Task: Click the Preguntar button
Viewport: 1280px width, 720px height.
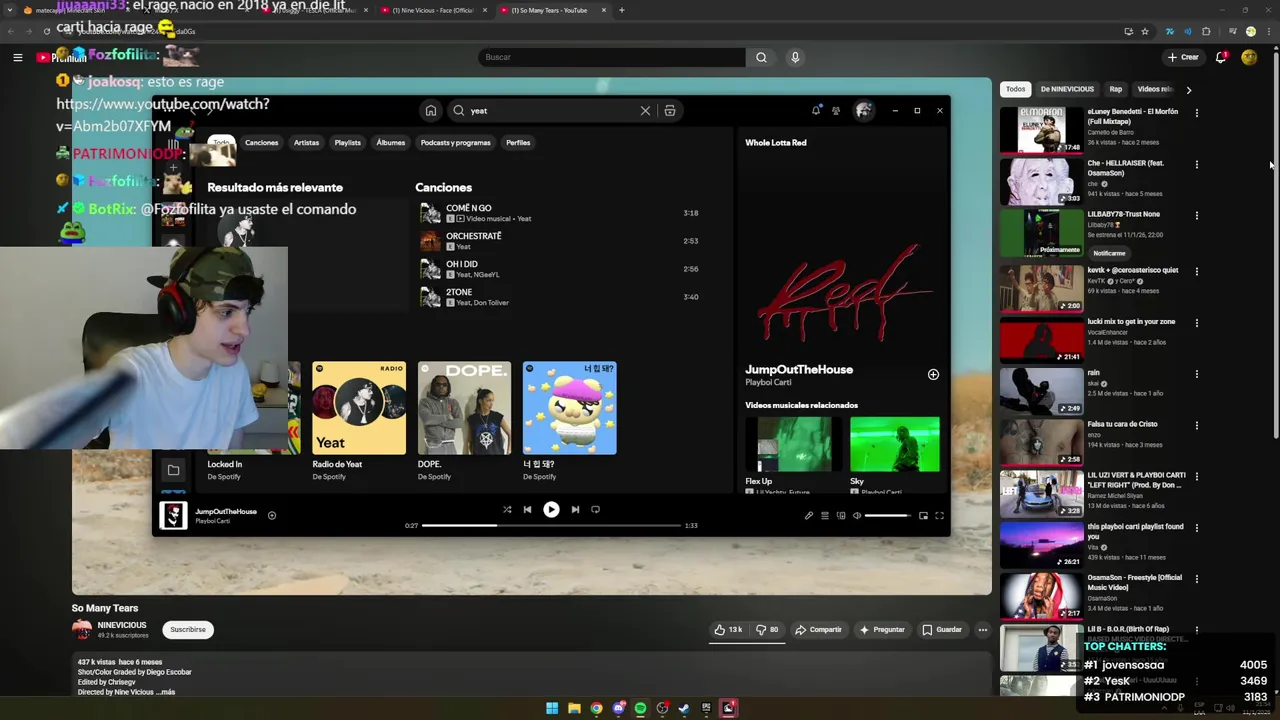Action: point(881,630)
